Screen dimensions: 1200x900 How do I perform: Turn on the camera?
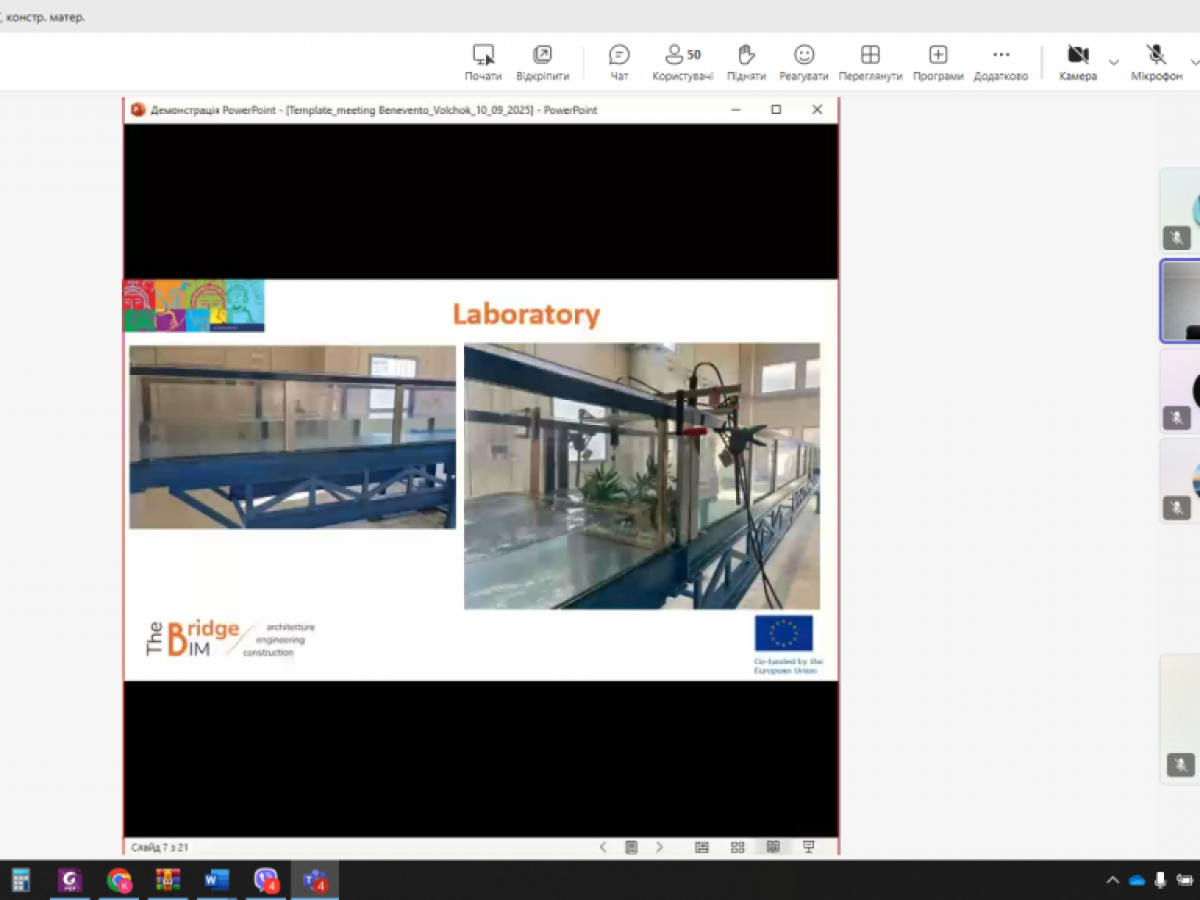click(x=1077, y=62)
